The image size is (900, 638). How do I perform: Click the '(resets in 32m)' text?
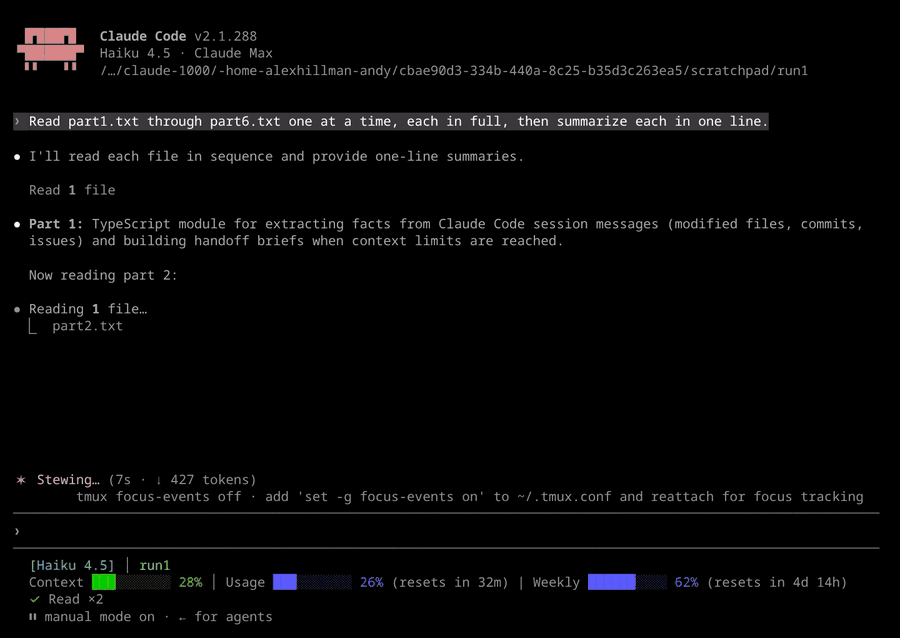click(x=450, y=582)
